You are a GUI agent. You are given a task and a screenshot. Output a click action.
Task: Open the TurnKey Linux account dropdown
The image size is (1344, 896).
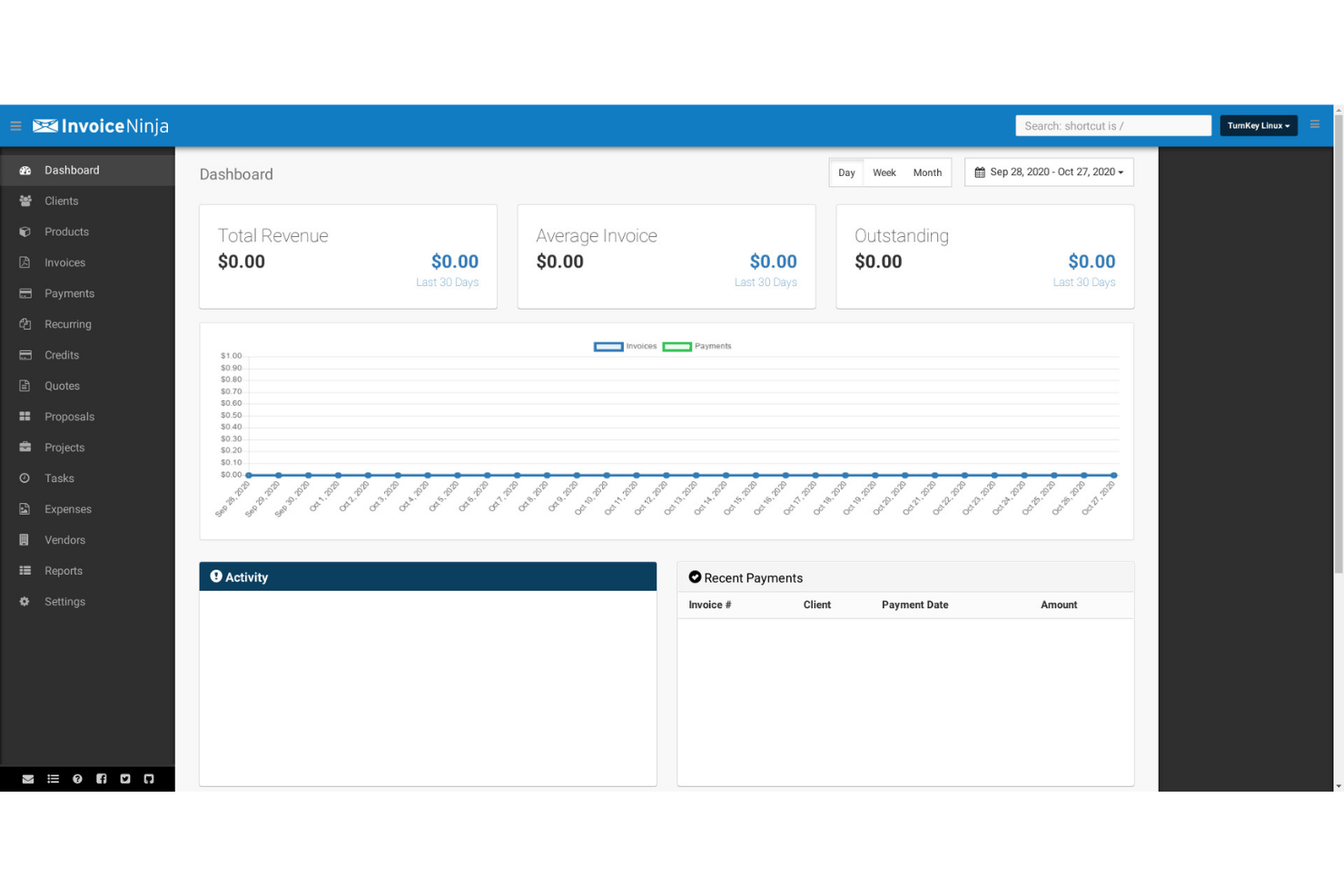coord(1259,125)
